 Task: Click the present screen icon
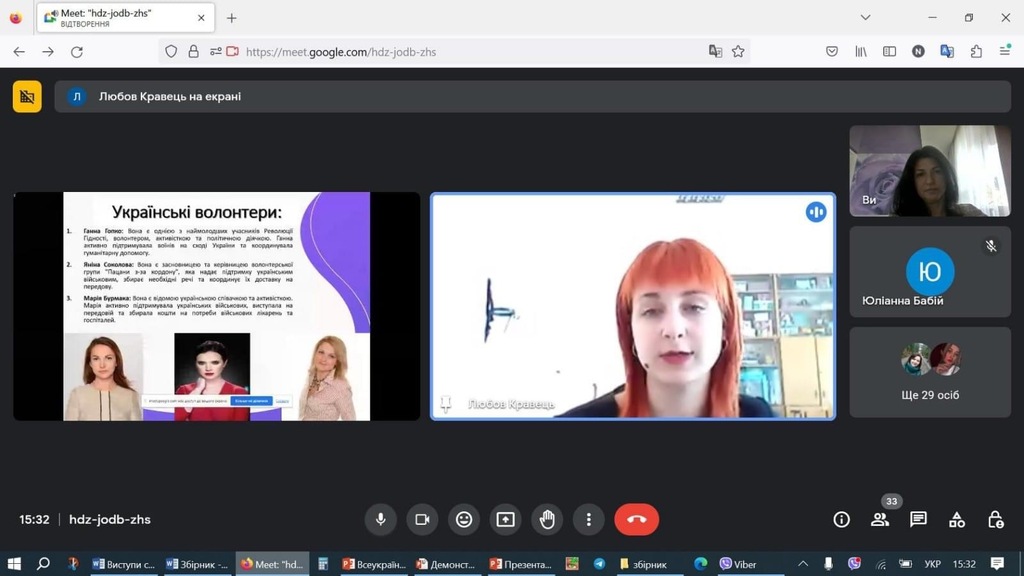point(505,519)
